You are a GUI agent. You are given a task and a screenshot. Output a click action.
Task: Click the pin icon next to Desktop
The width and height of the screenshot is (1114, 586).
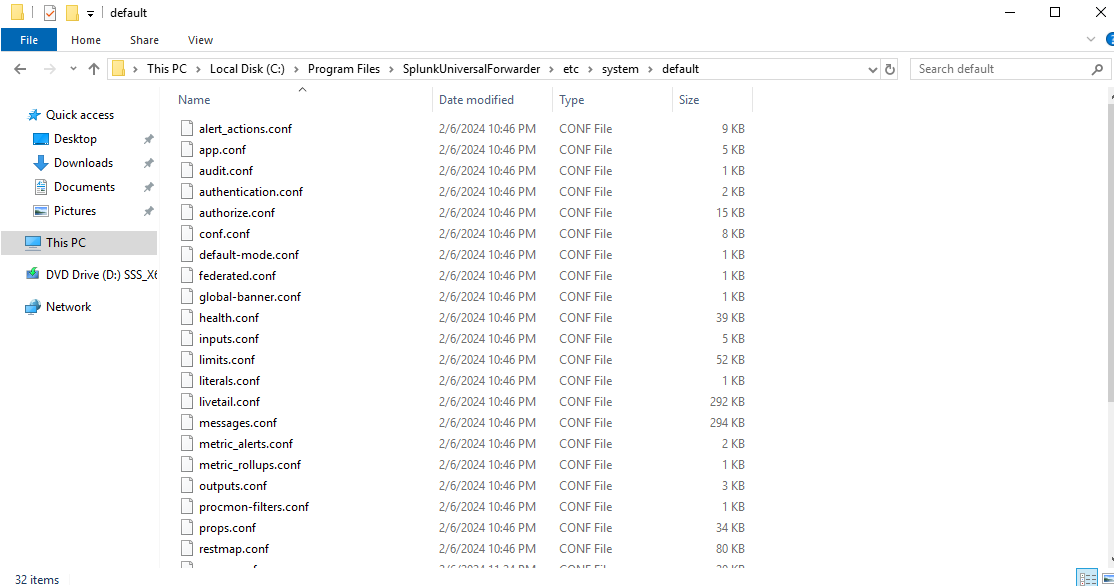tap(148, 140)
